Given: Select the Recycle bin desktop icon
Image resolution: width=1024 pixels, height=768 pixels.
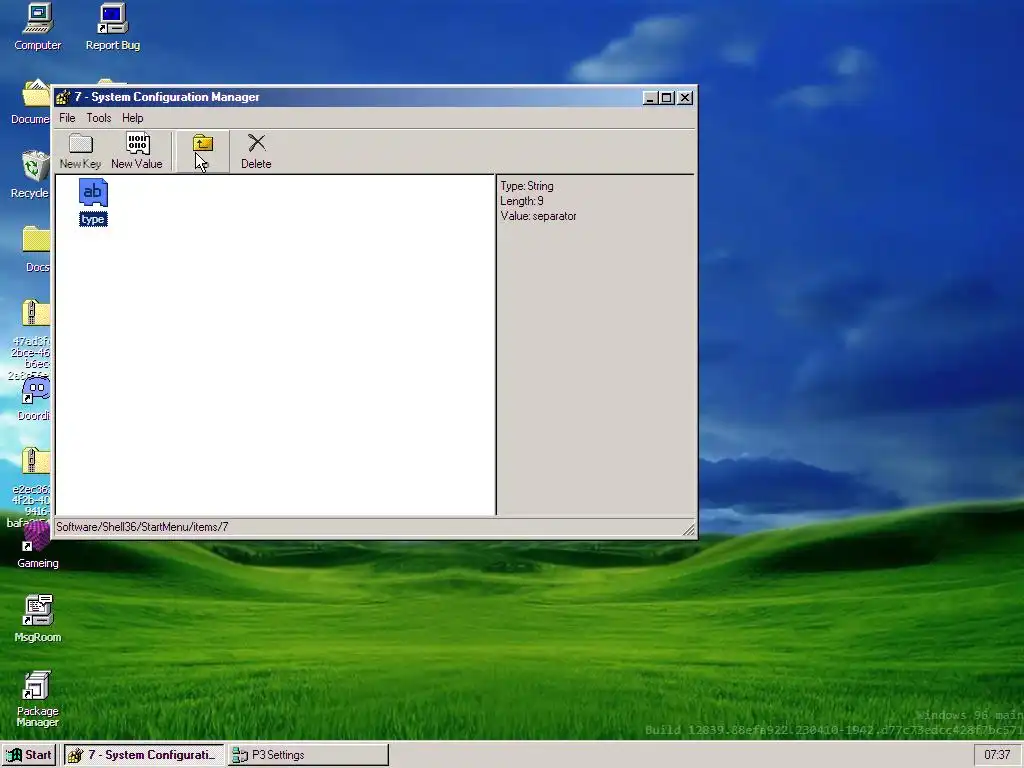Looking at the screenshot, I should (31, 175).
